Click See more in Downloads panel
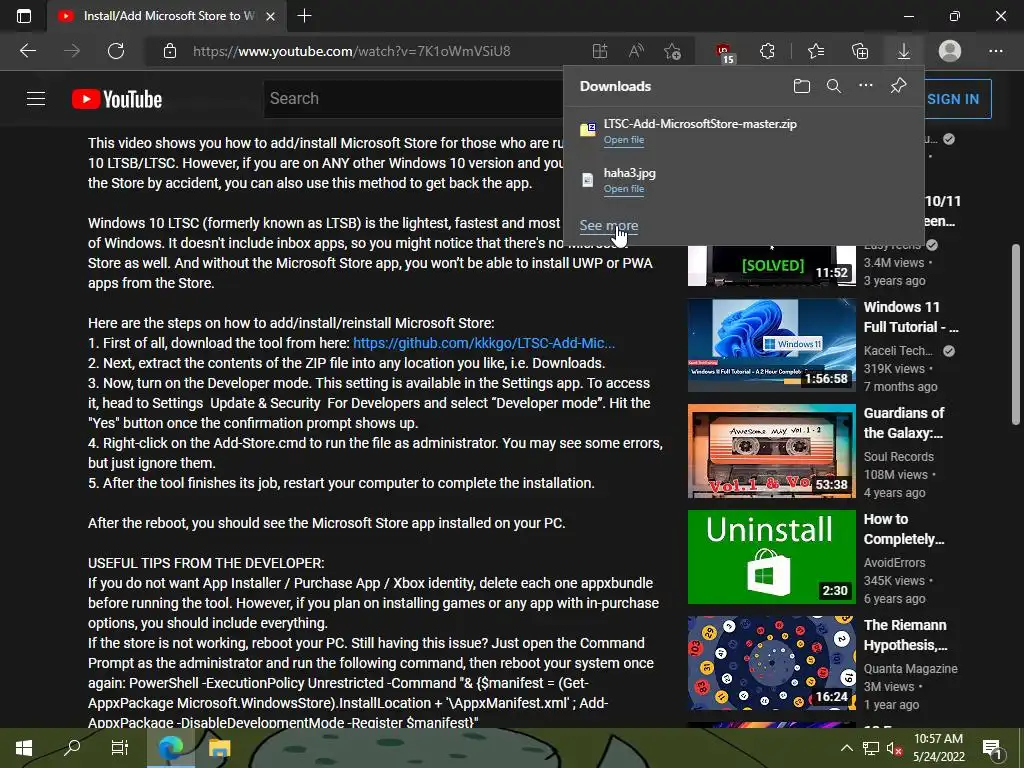This screenshot has height=768, width=1024. click(609, 225)
